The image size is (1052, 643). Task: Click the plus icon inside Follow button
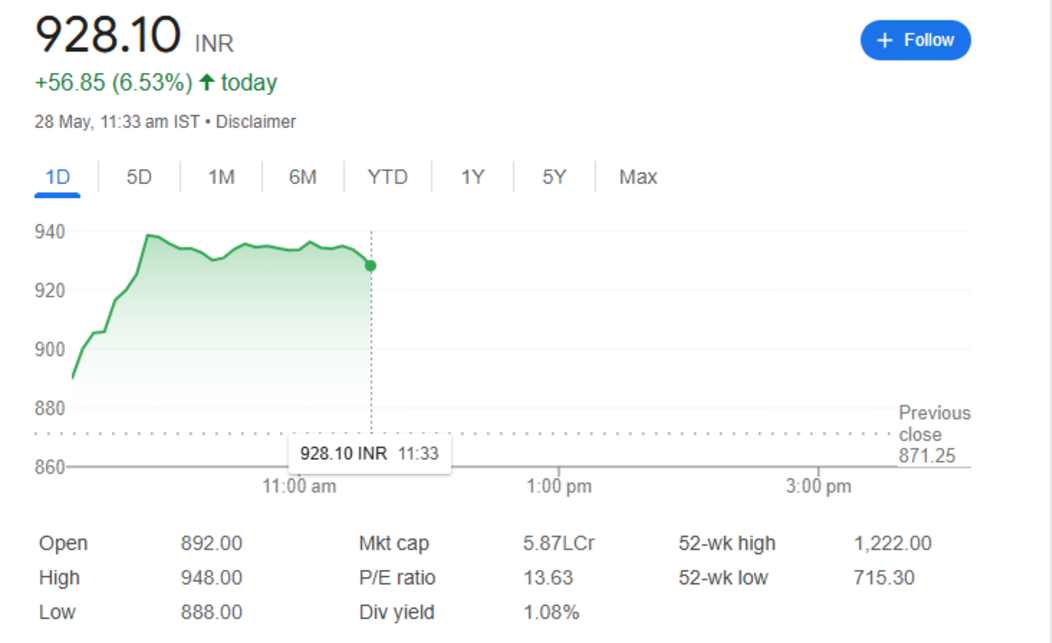click(x=884, y=40)
